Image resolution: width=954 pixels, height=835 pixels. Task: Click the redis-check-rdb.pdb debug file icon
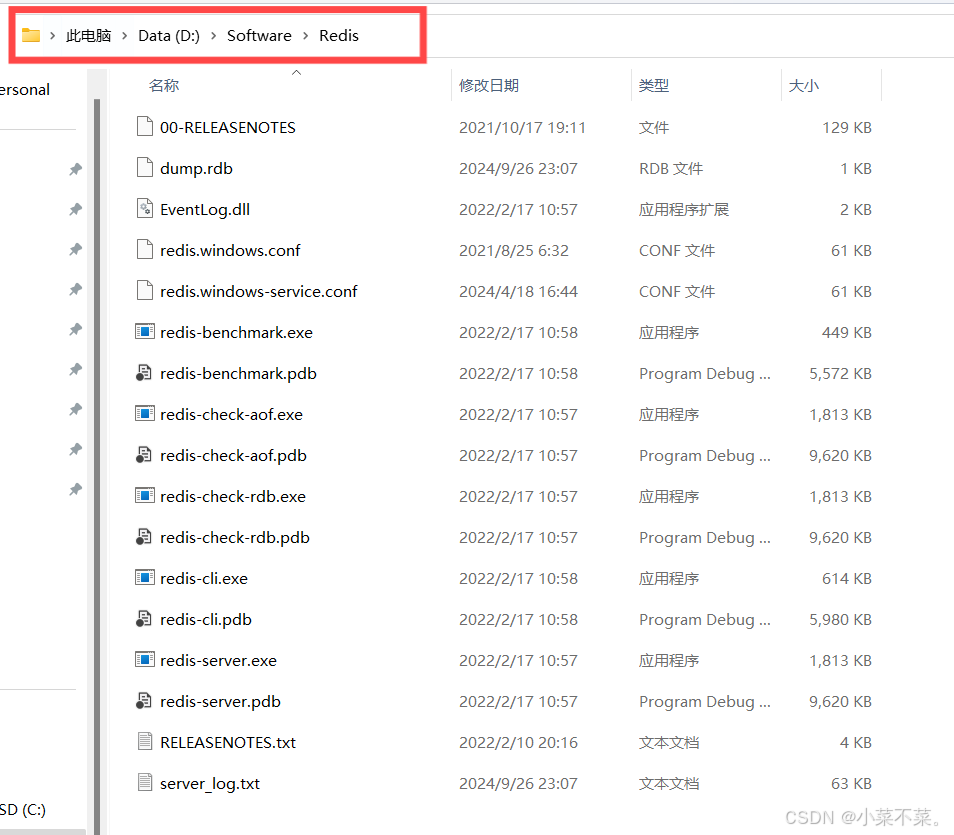pyautogui.click(x=144, y=537)
